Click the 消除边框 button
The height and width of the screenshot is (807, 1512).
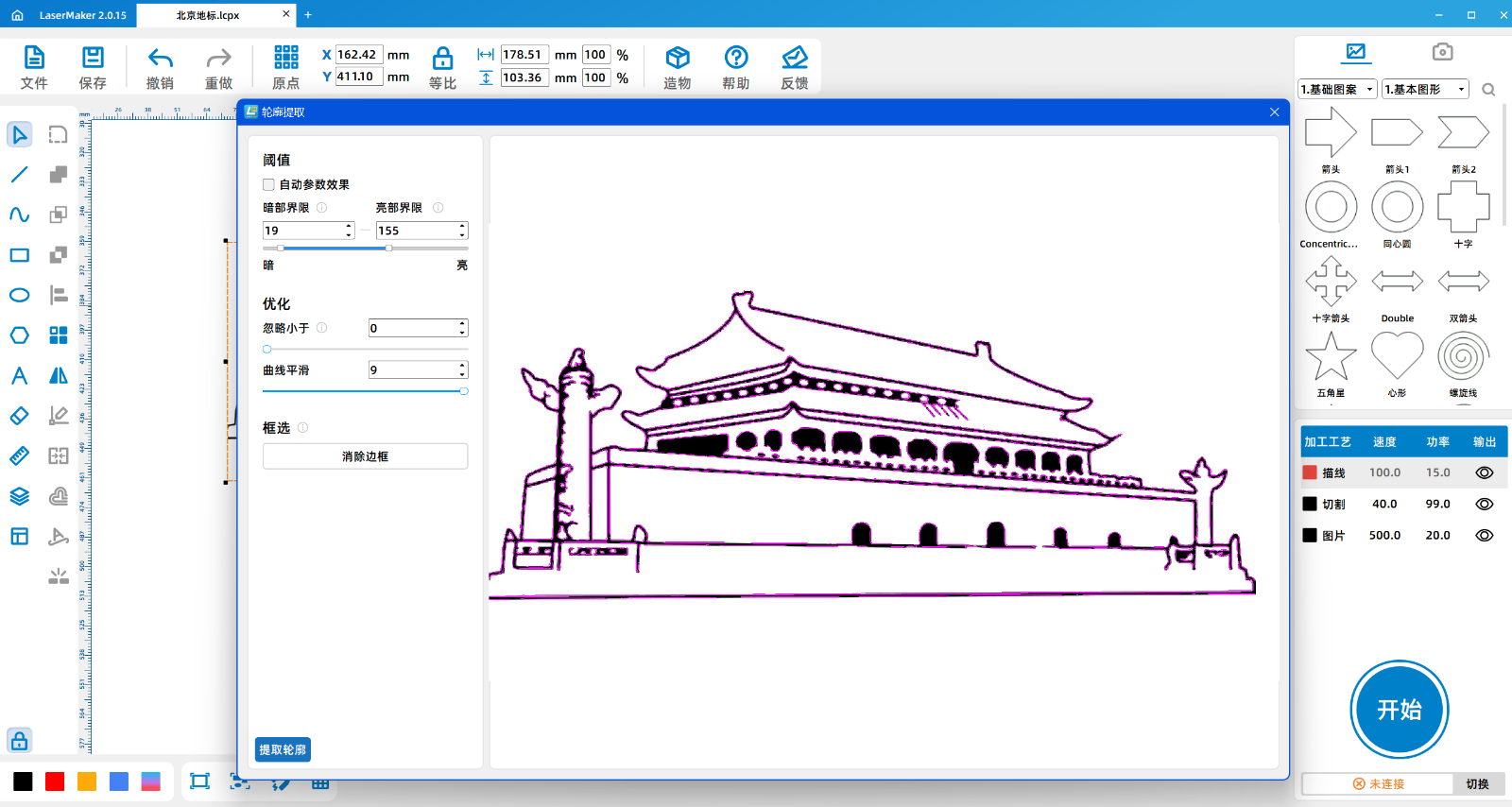pos(365,456)
